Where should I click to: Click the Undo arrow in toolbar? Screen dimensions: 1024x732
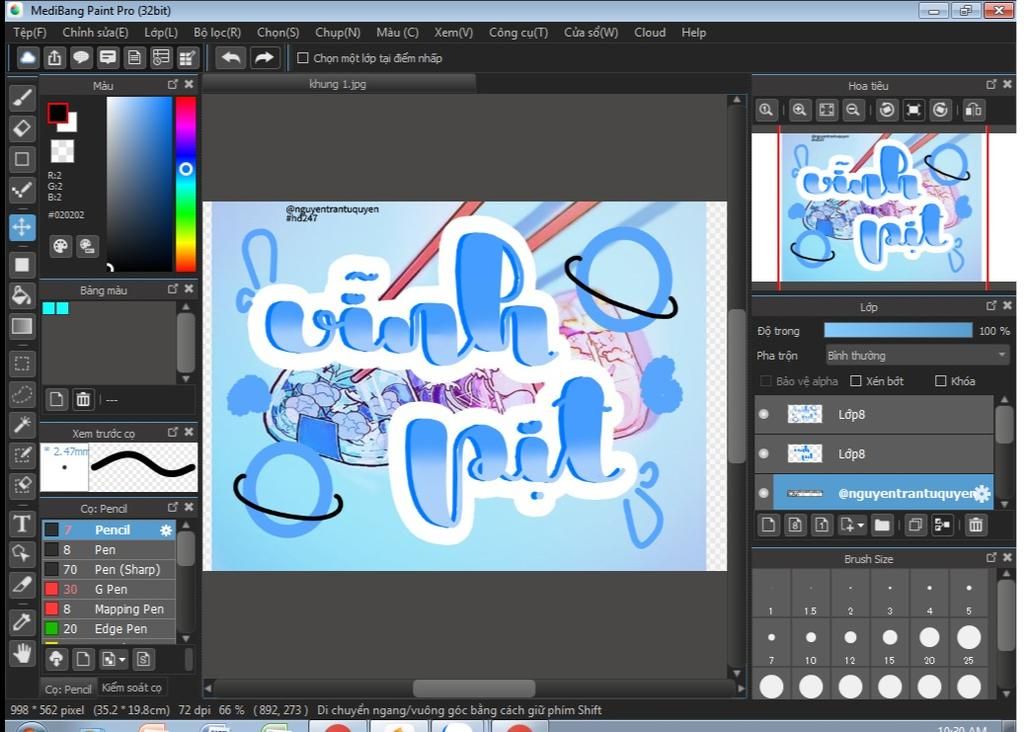(x=231, y=58)
